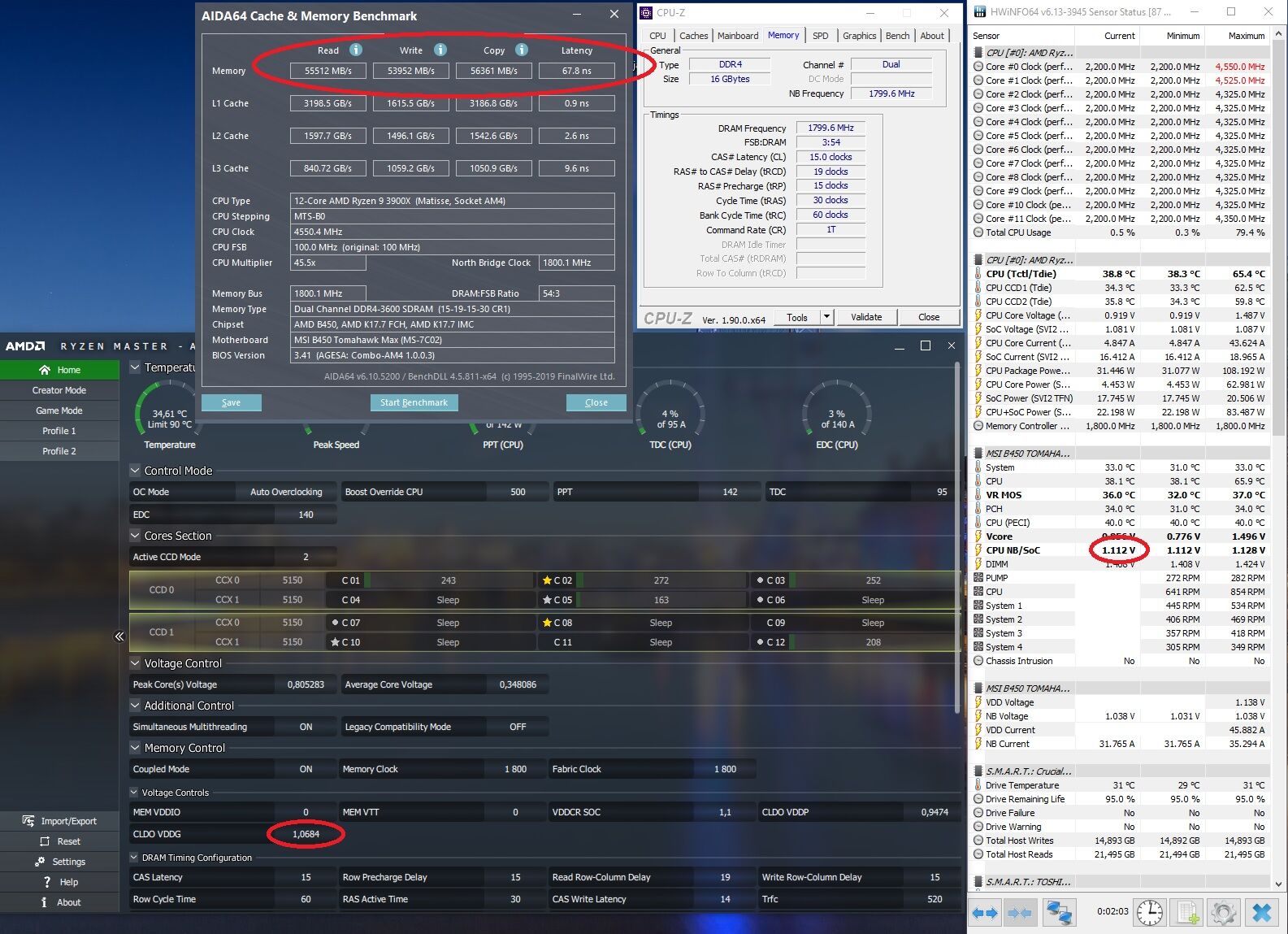The image size is (1288, 934).
Task: Open the HWiNFO settings gear icon
Action: pos(1224,912)
